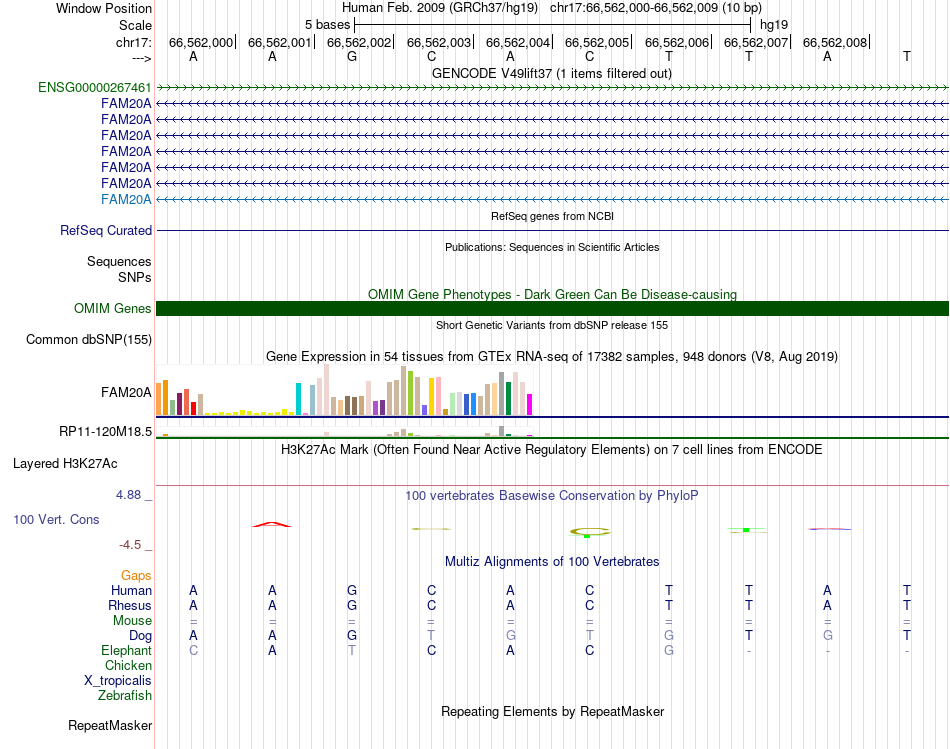Click the -4.5 lower PhyloP scale value

(130, 545)
